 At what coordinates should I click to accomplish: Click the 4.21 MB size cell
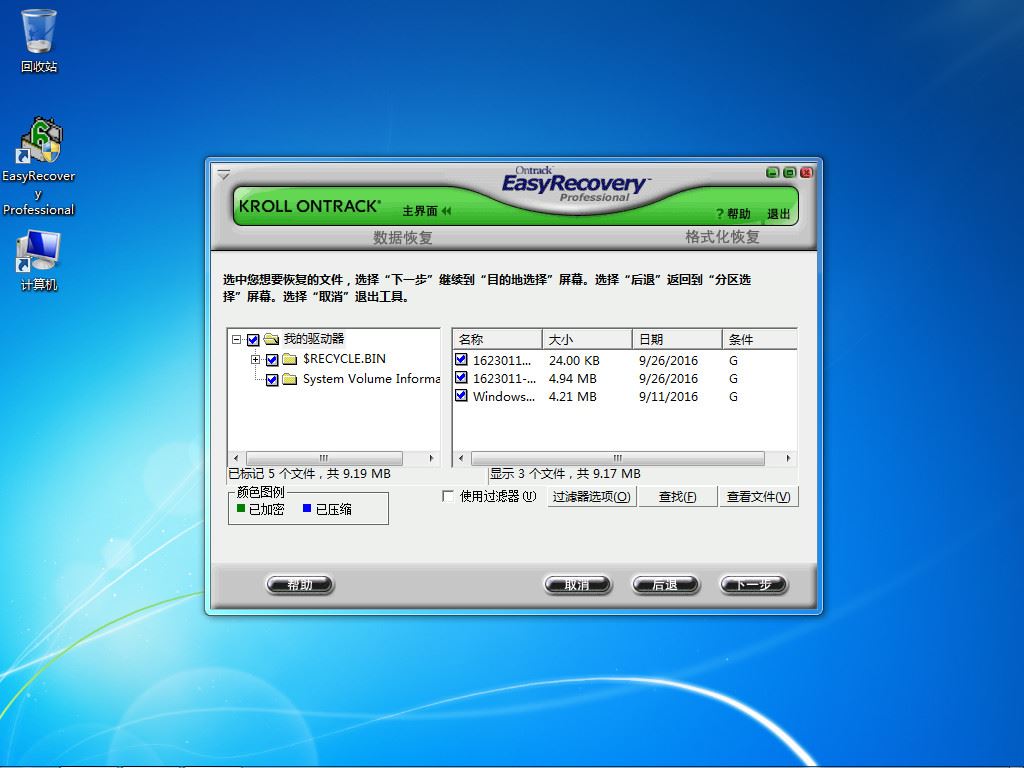coord(573,396)
